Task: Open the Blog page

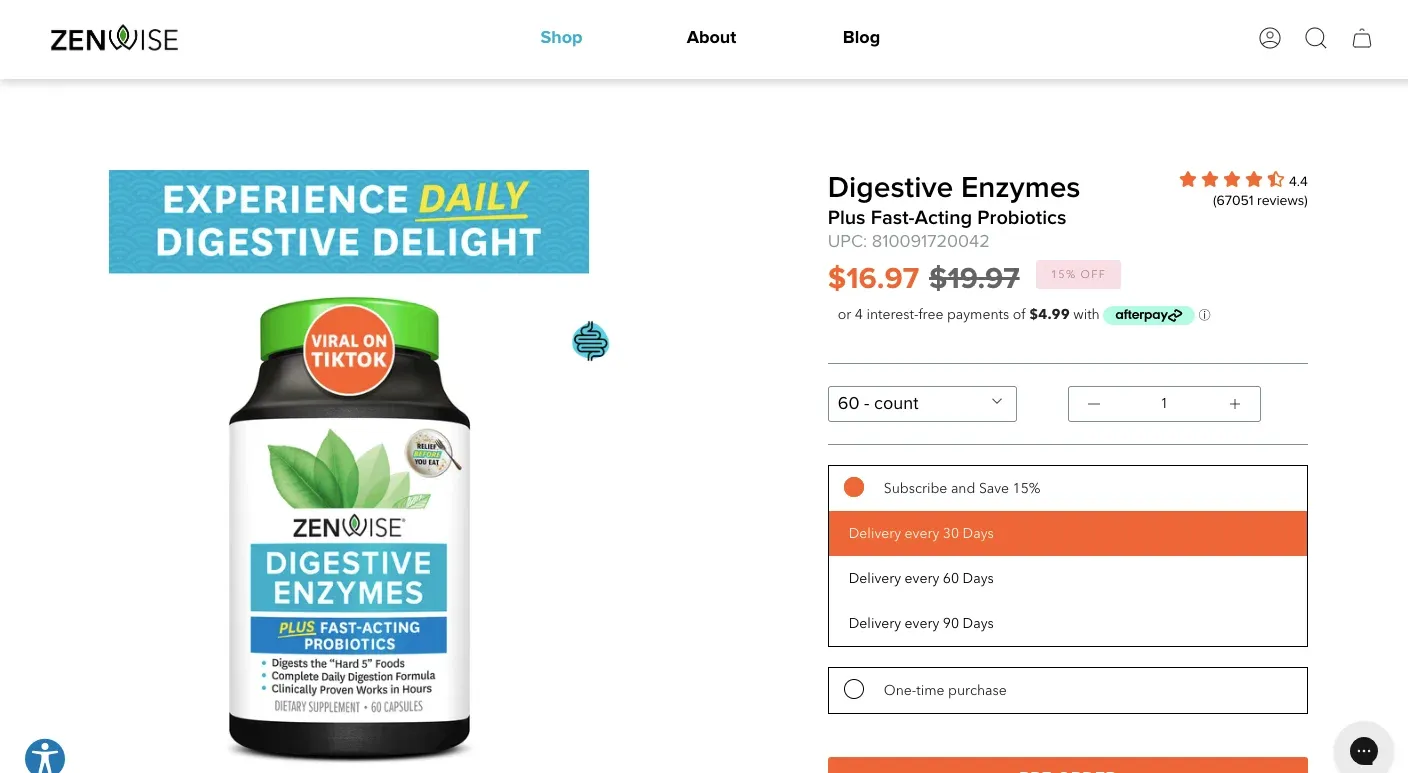Action: tap(861, 37)
